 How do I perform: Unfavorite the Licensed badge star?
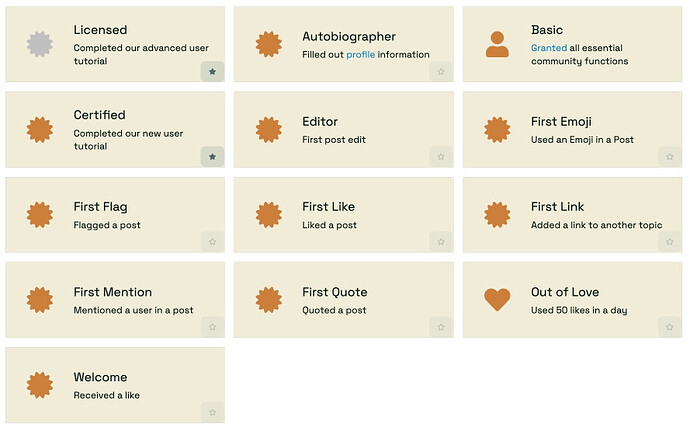coord(213,71)
